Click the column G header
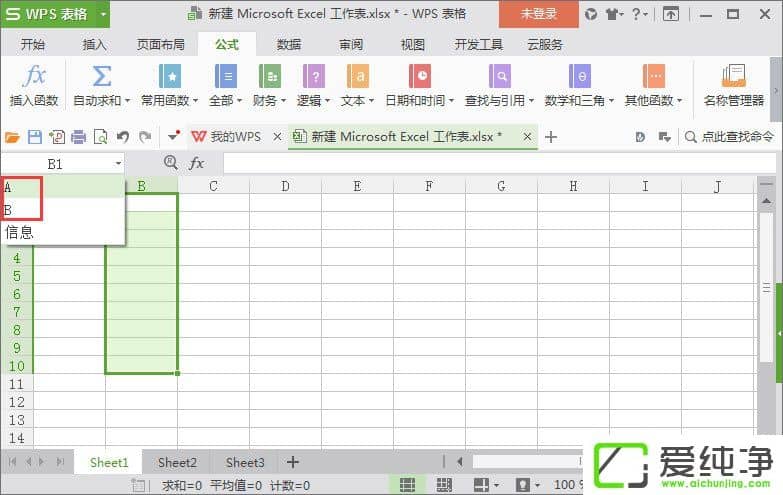The width and height of the screenshot is (783, 495). pos(501,186)
